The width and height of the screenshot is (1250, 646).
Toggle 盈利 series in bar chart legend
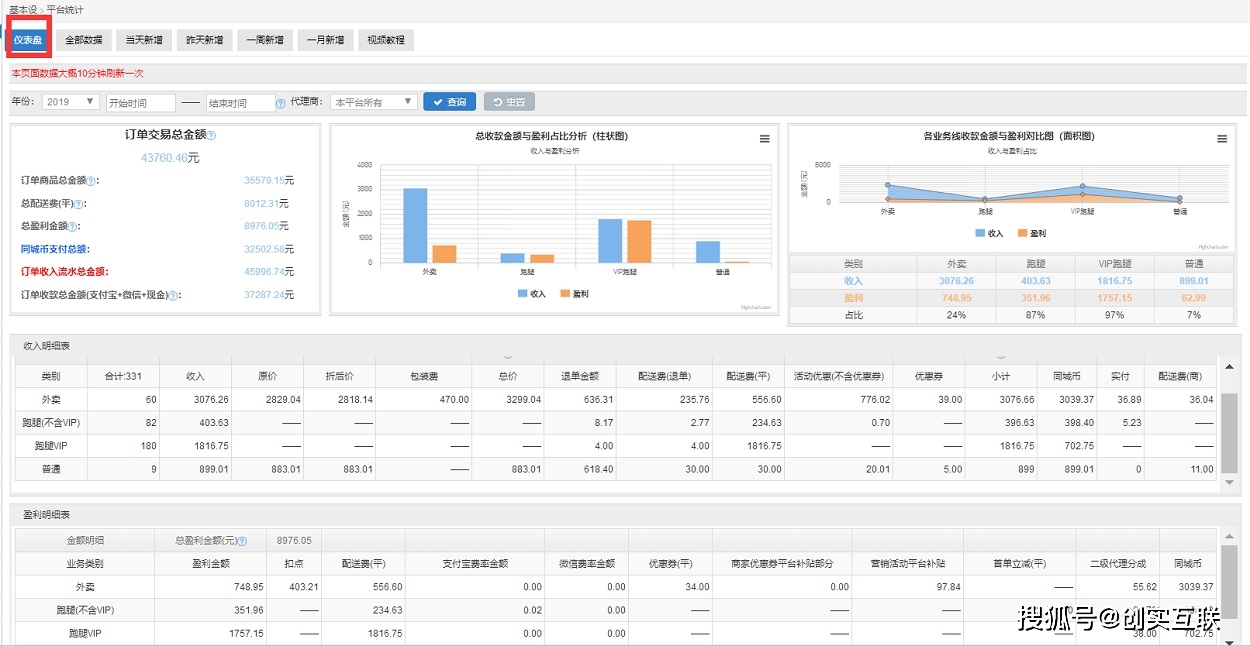(573, 294)
